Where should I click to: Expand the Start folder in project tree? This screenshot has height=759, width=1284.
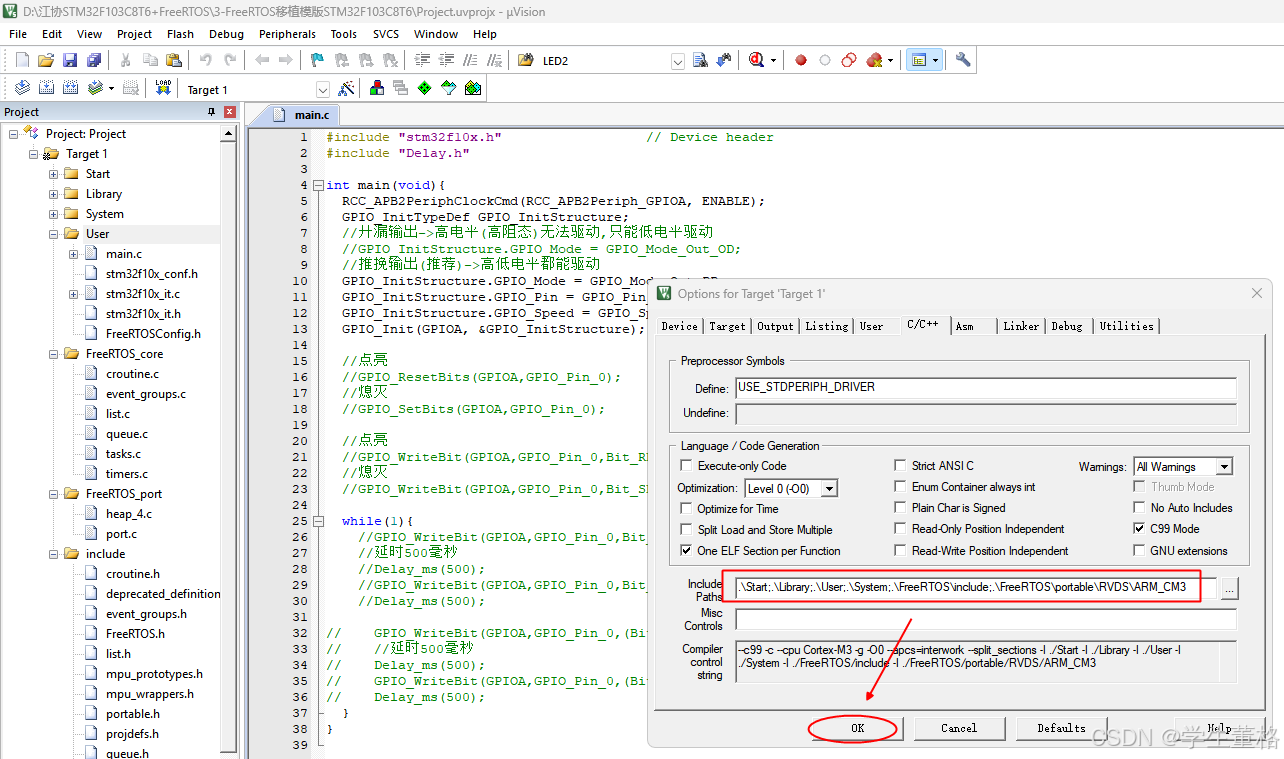[53, 174]
